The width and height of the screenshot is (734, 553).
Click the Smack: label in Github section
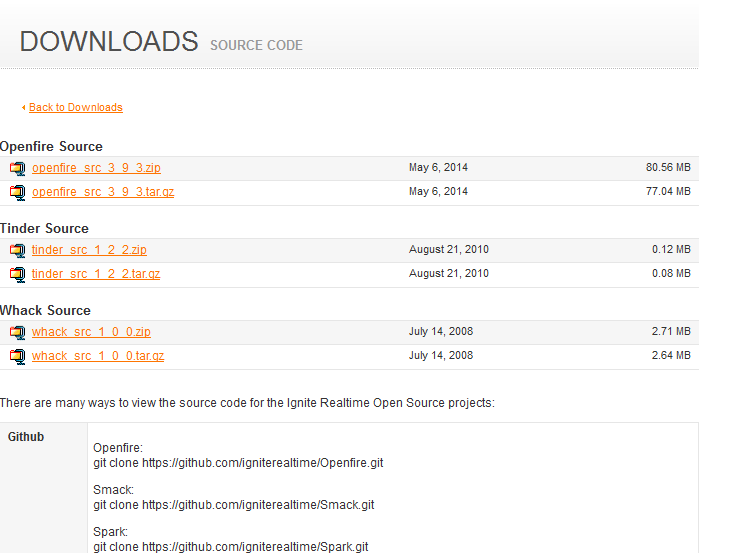(x=113, y=490)
